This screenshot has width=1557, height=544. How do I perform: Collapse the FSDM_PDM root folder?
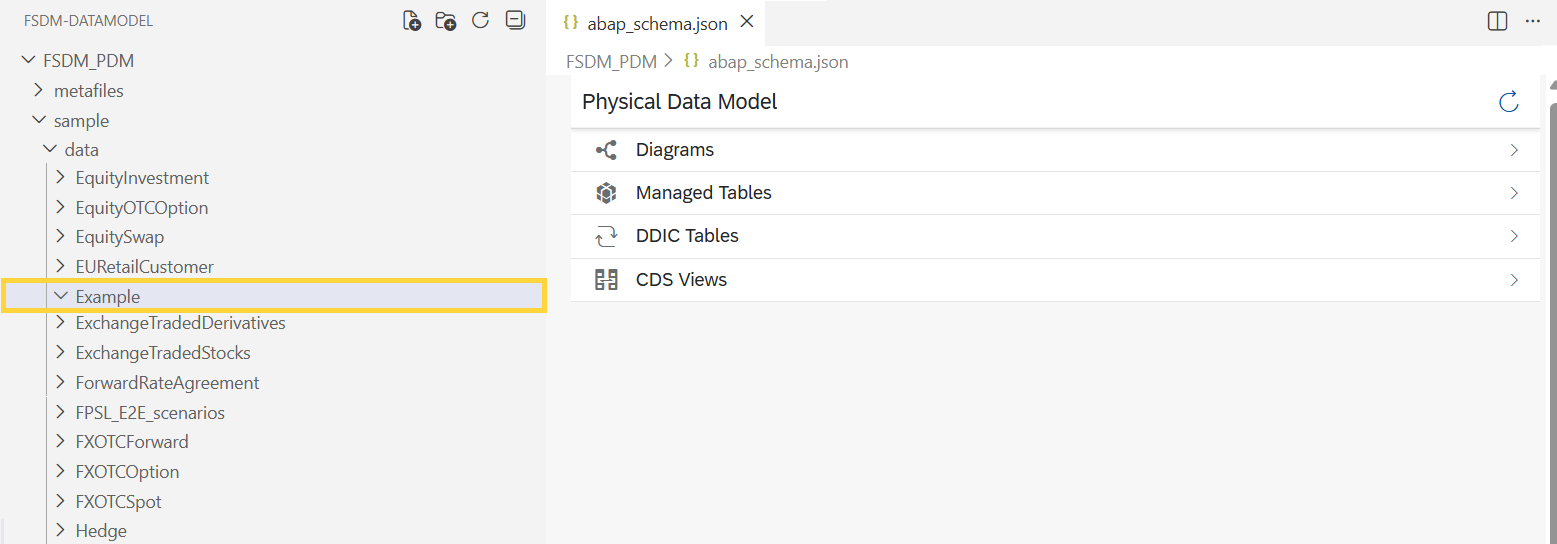tap(28, 61)
